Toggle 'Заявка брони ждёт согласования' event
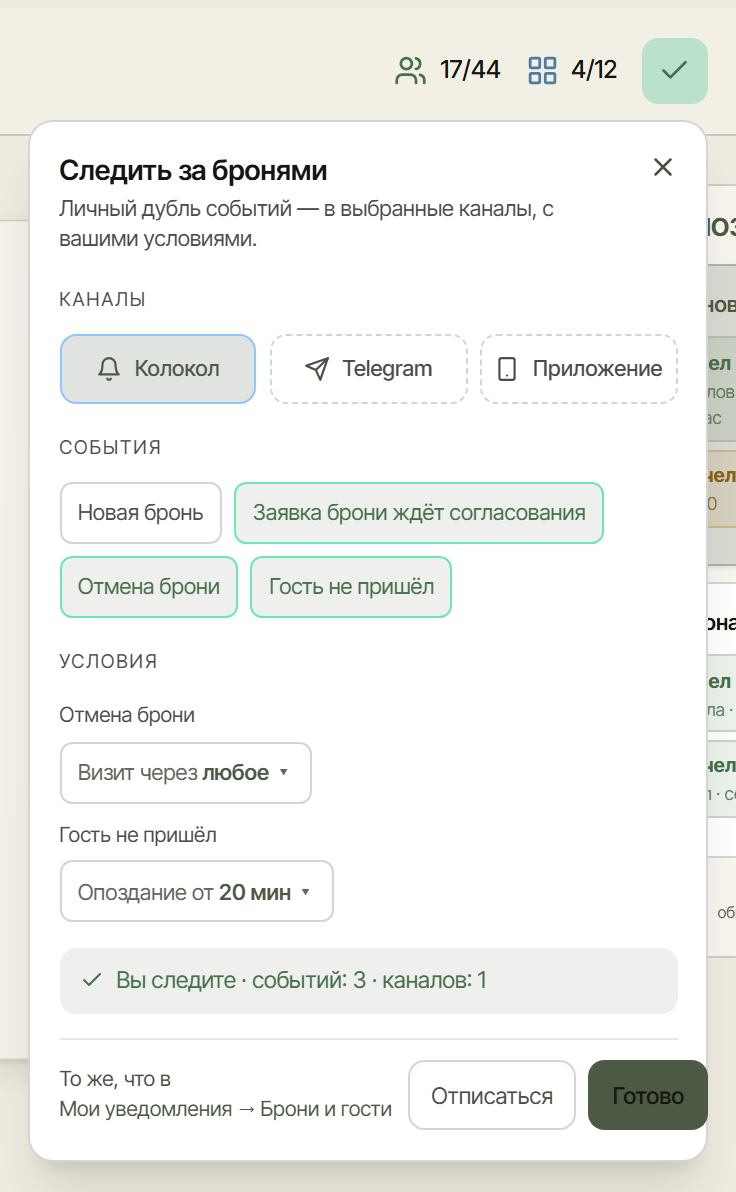 419,513
